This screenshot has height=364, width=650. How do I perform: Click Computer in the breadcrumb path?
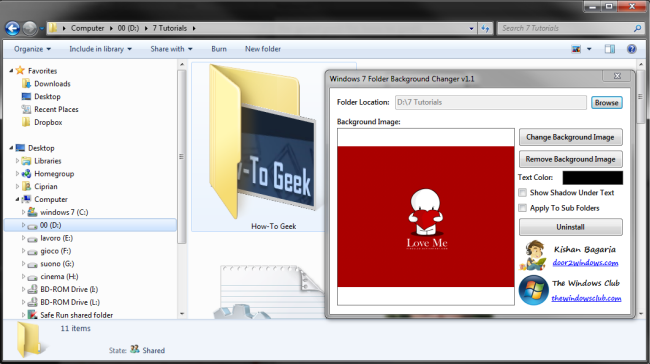click(87, 28)
